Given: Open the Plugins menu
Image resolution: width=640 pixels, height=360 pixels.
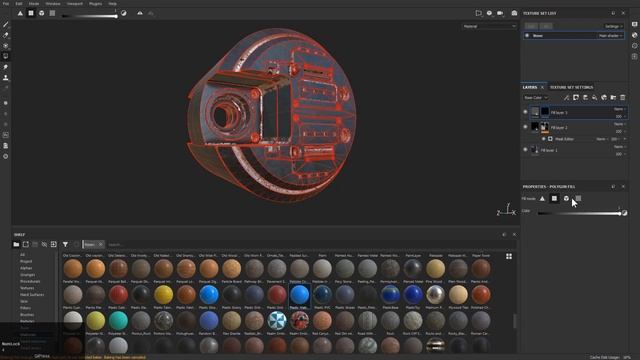Looking at the screenshot, I should point(96,3).
